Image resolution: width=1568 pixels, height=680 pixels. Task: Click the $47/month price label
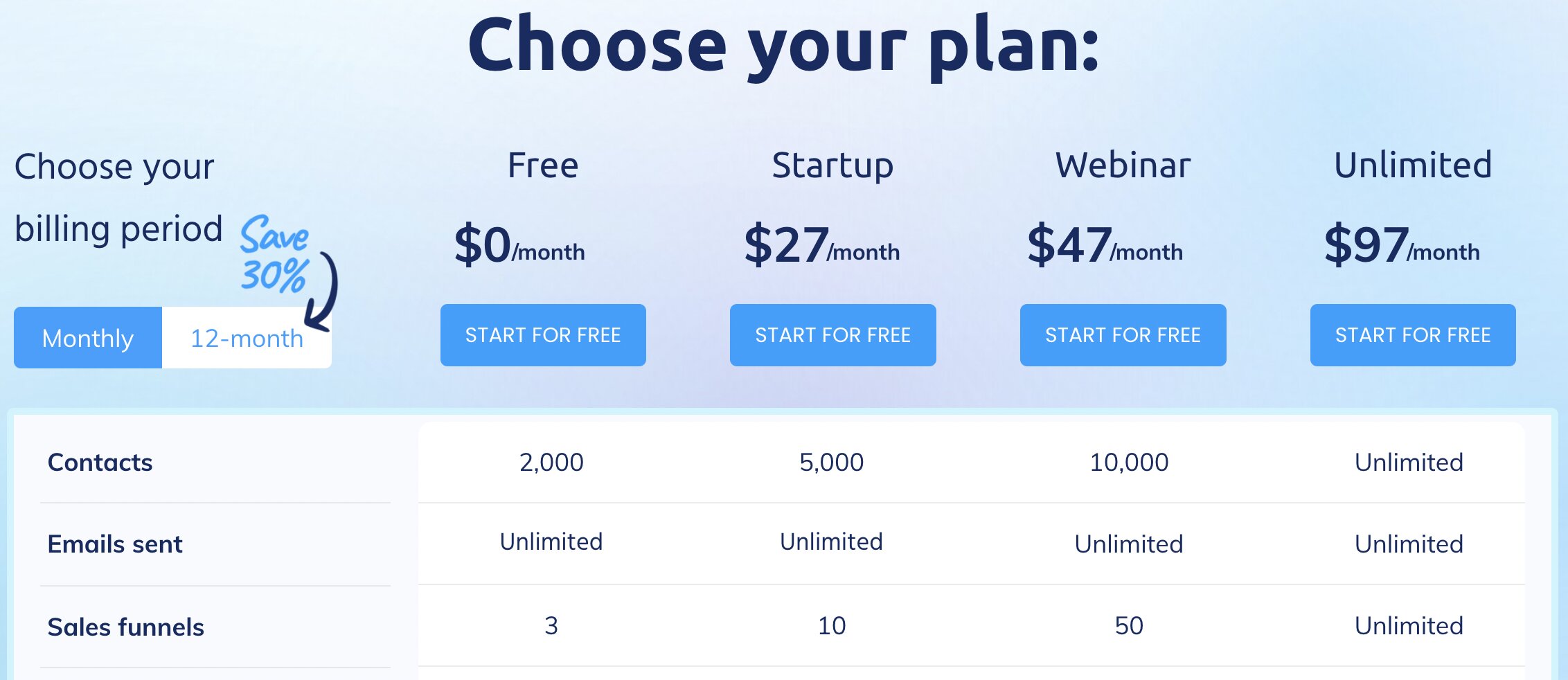1106,248
